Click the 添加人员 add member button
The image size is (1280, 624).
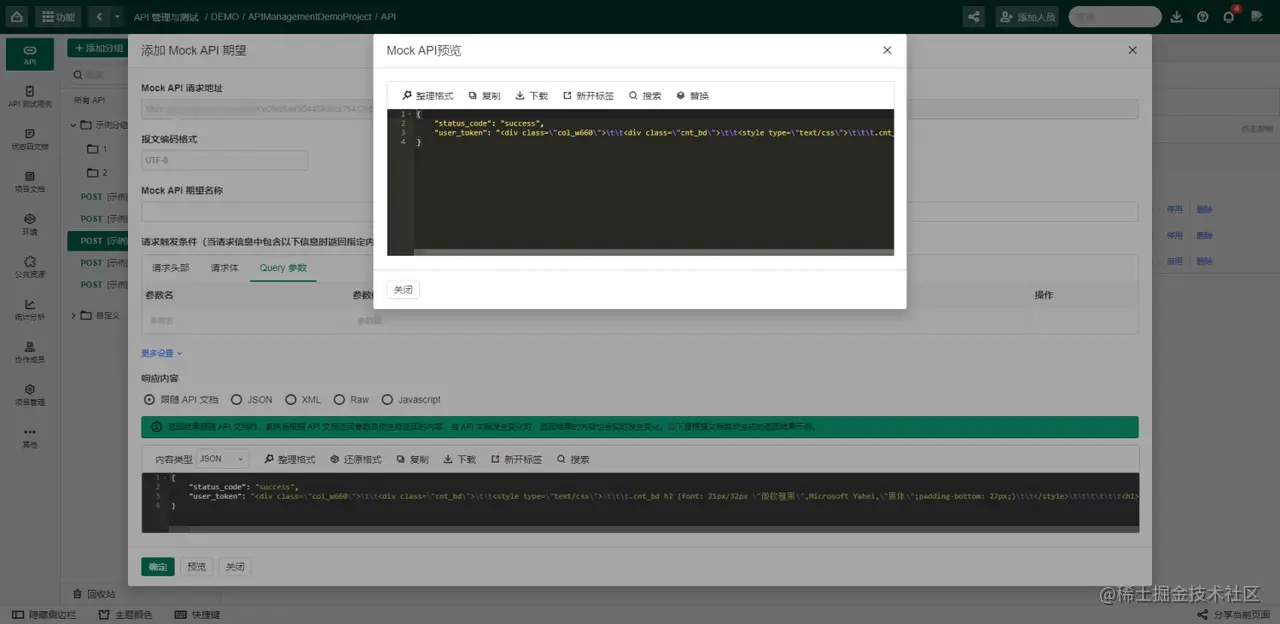click(x=1027, y=16)
